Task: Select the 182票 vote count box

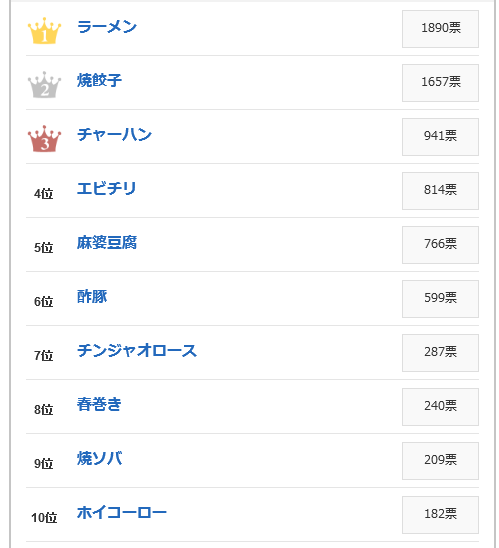Action: 440,515
